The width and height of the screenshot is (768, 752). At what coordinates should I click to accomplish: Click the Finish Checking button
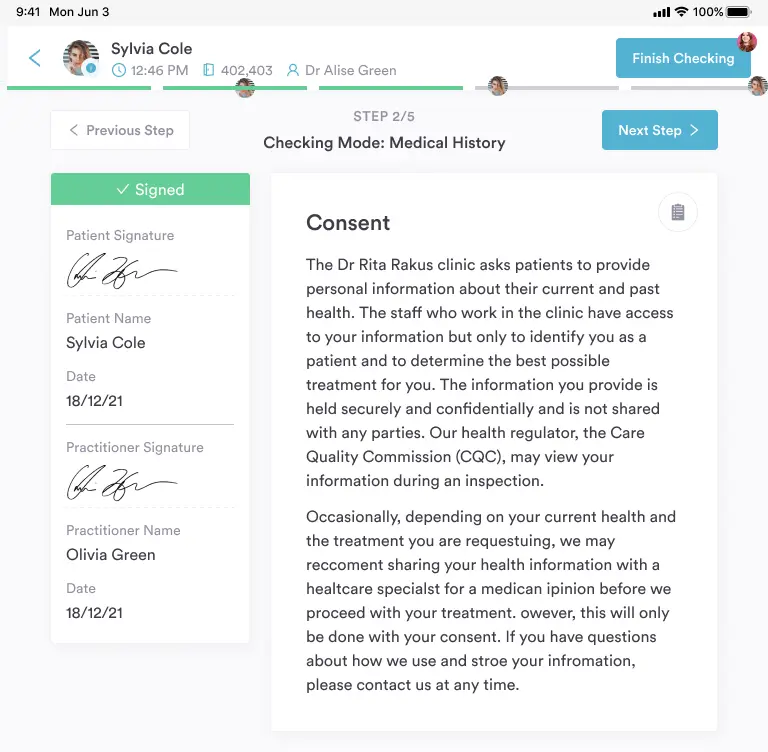click(x=682, y=58)
